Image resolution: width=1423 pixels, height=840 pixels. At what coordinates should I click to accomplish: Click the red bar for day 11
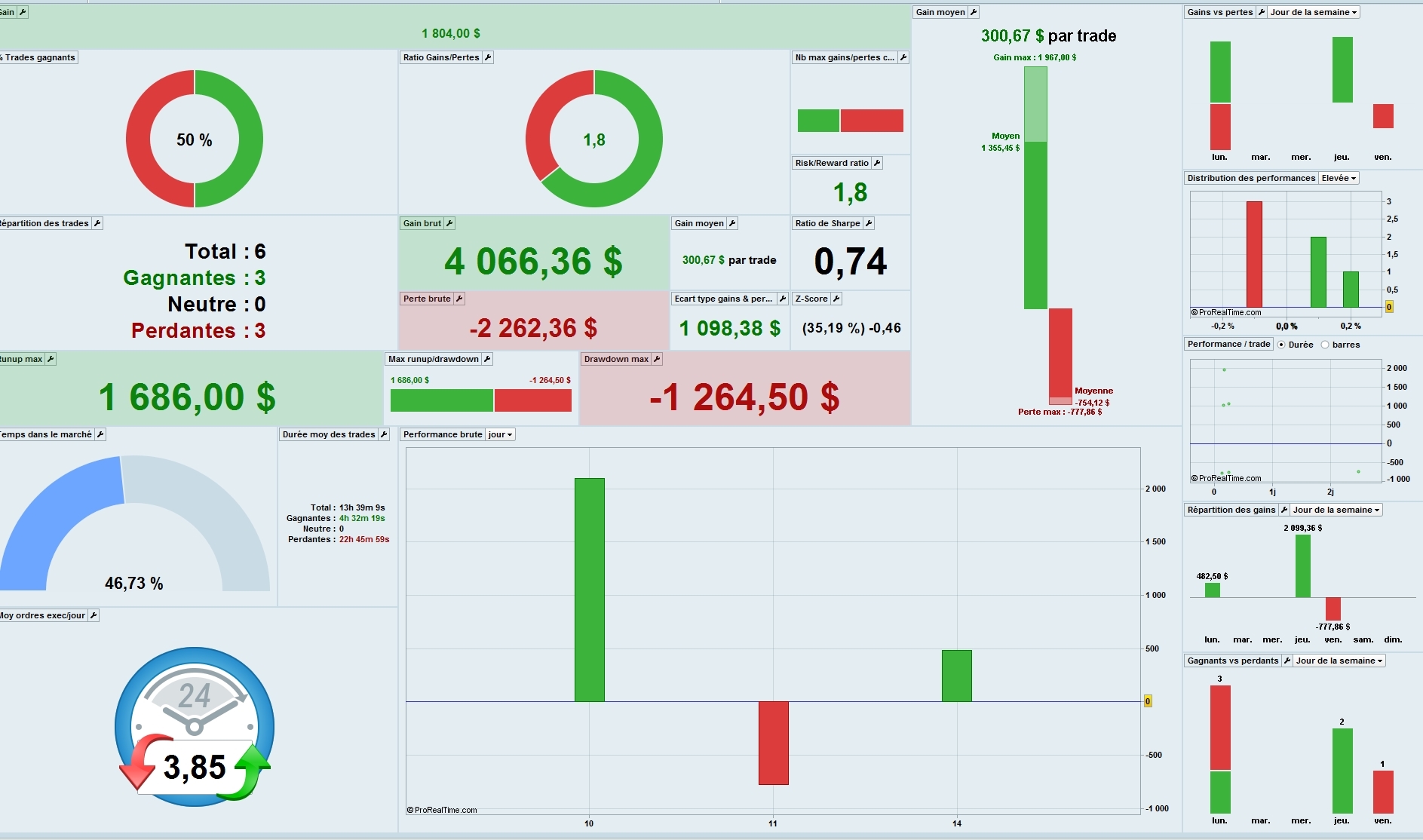(x=774, y=743)
